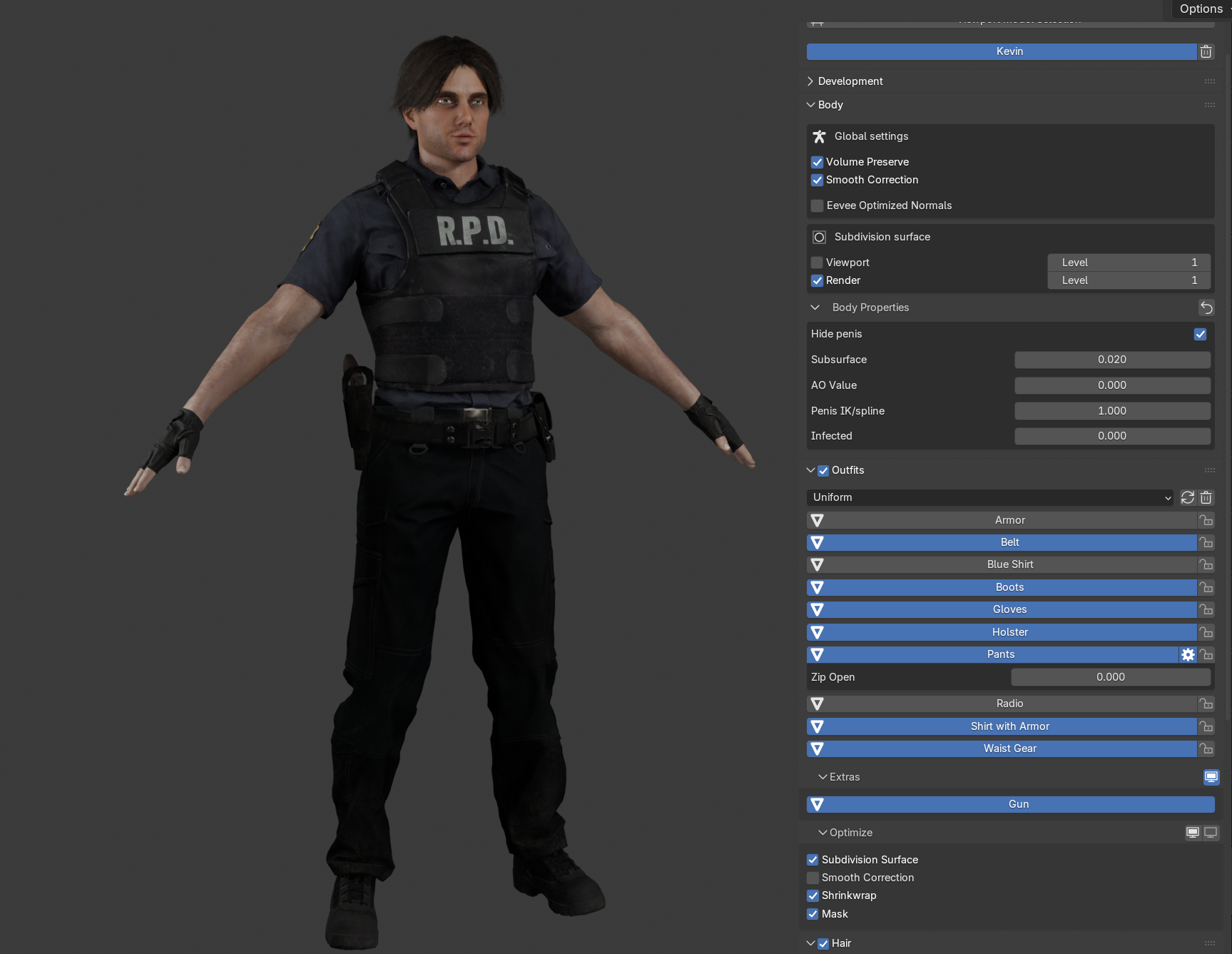
Task: Toggle the Armor outfit piece
Action: [x=1002, y=520]
